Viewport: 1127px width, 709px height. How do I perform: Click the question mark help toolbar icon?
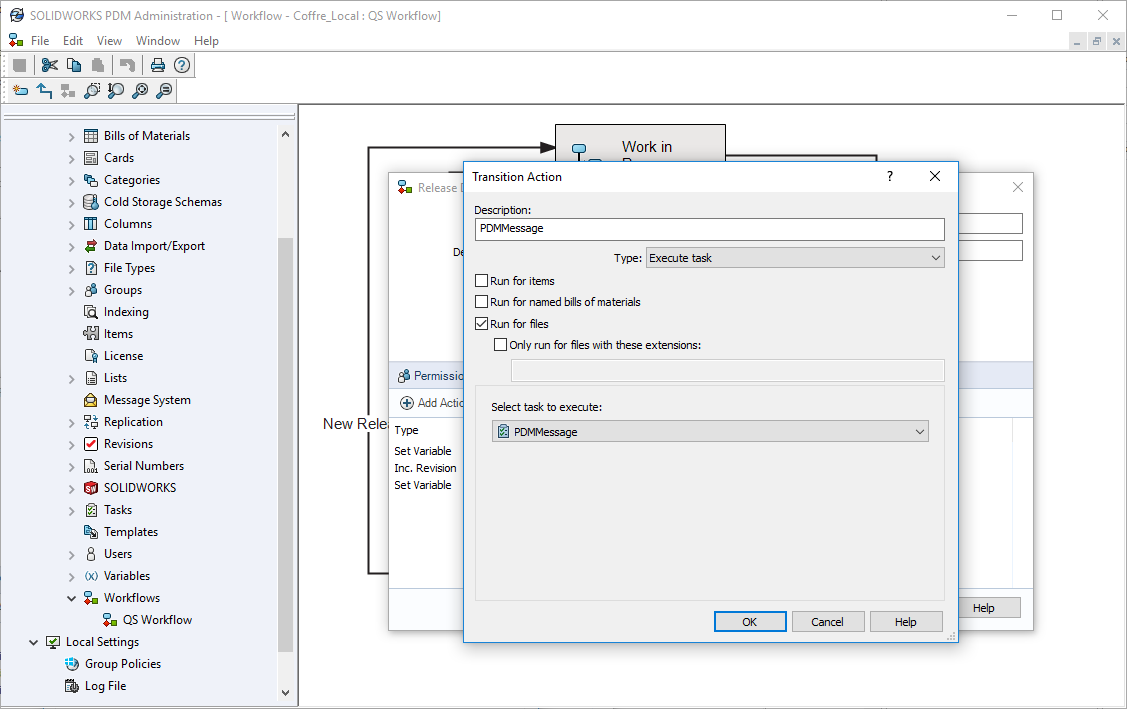coord(182,65)
